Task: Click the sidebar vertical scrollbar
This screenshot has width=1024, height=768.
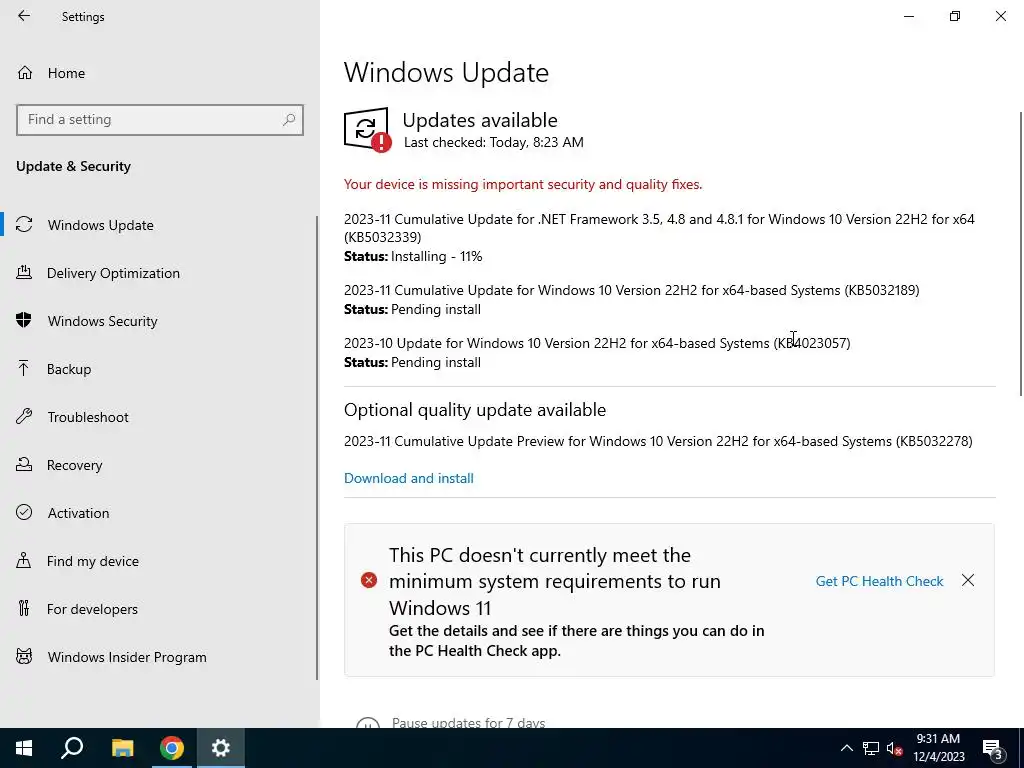Action: click(317, 447)
